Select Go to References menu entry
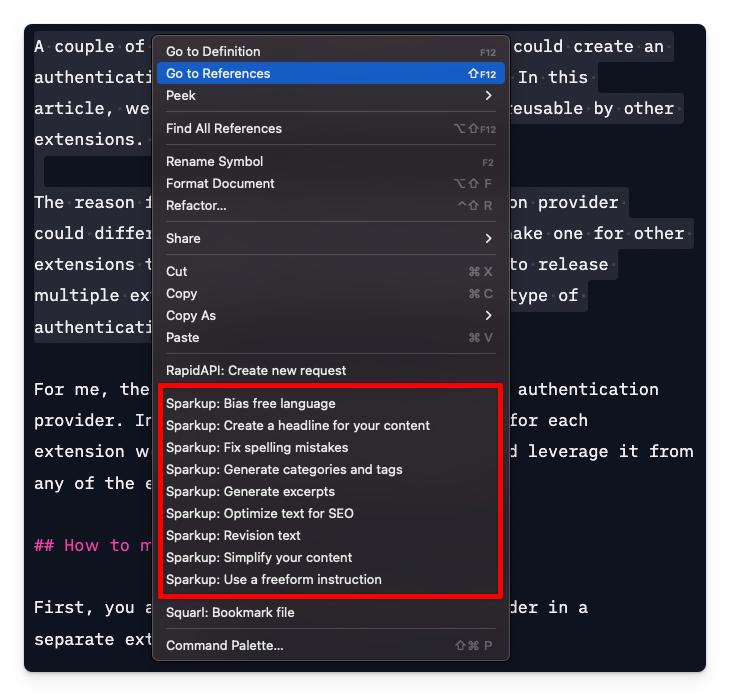The width and height of the screenshot is (730, 696). (331, 73)
